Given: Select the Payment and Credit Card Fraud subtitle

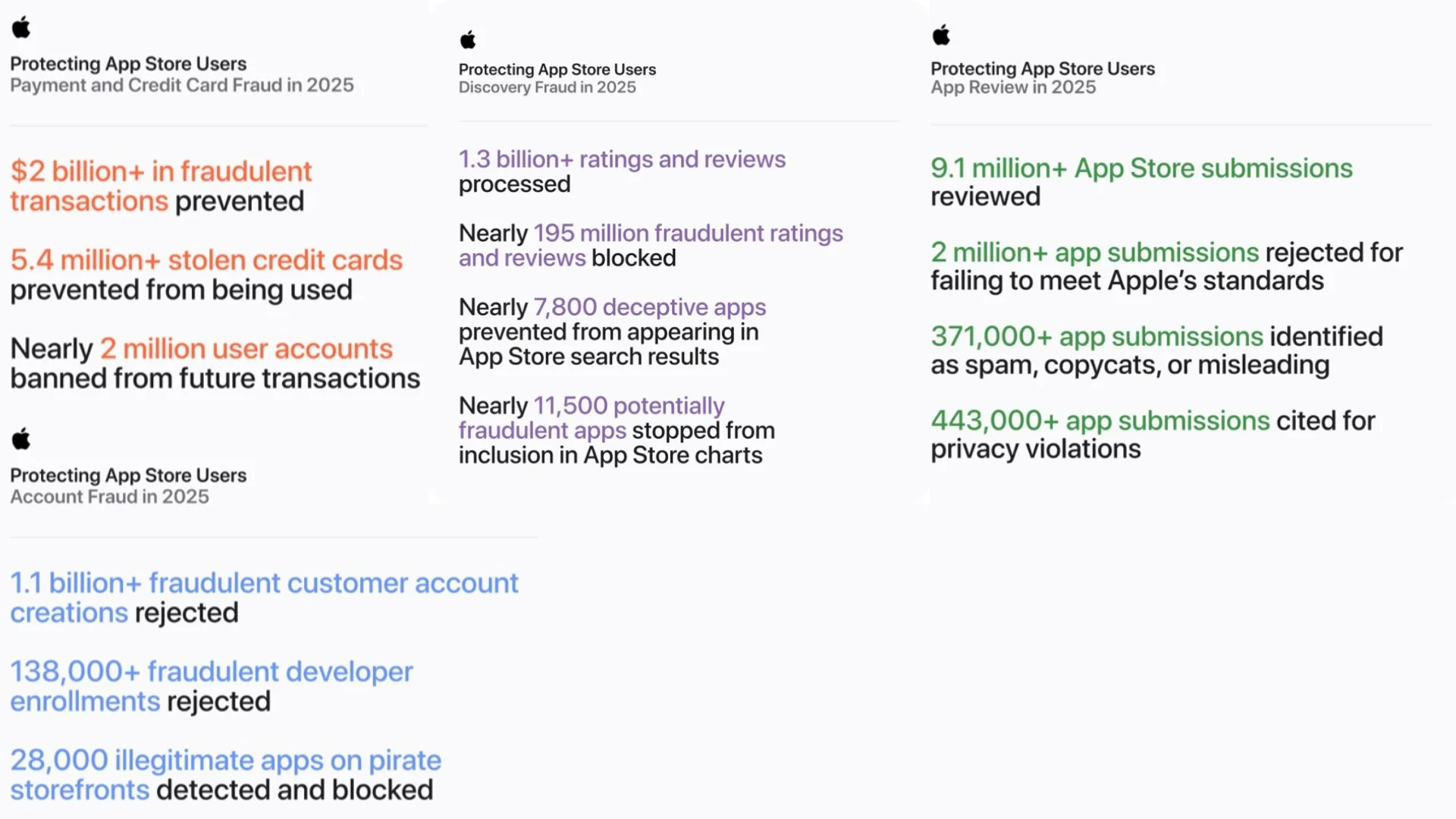Looking at the screenshot, I should pyautogui.click(x=182, y=85).
